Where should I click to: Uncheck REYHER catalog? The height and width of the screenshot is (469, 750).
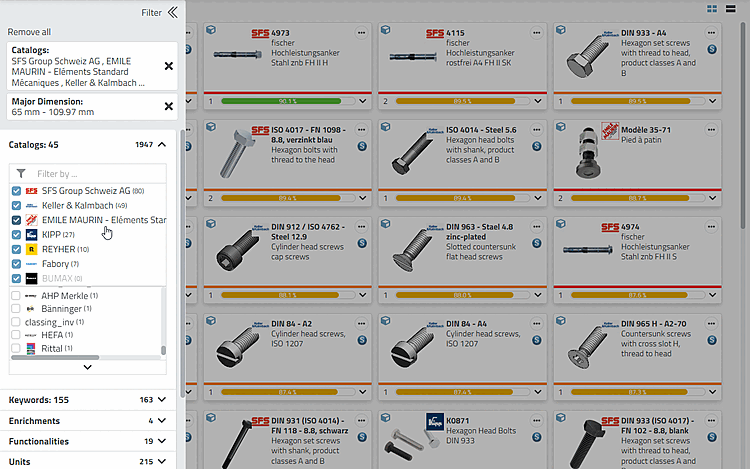(x=16, y=249)
